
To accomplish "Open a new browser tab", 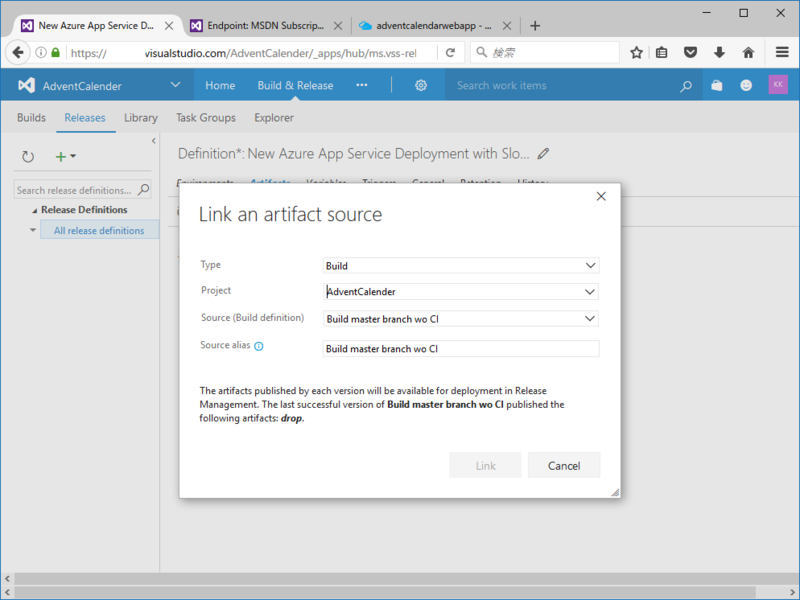I will [535, 26].
